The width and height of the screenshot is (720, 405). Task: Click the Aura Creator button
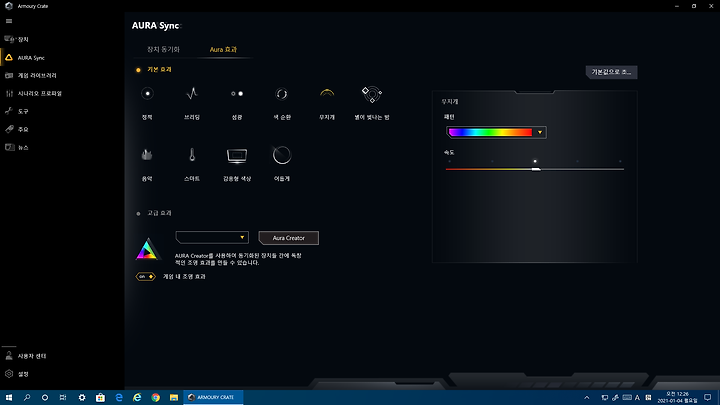click(x=288, y=238)
